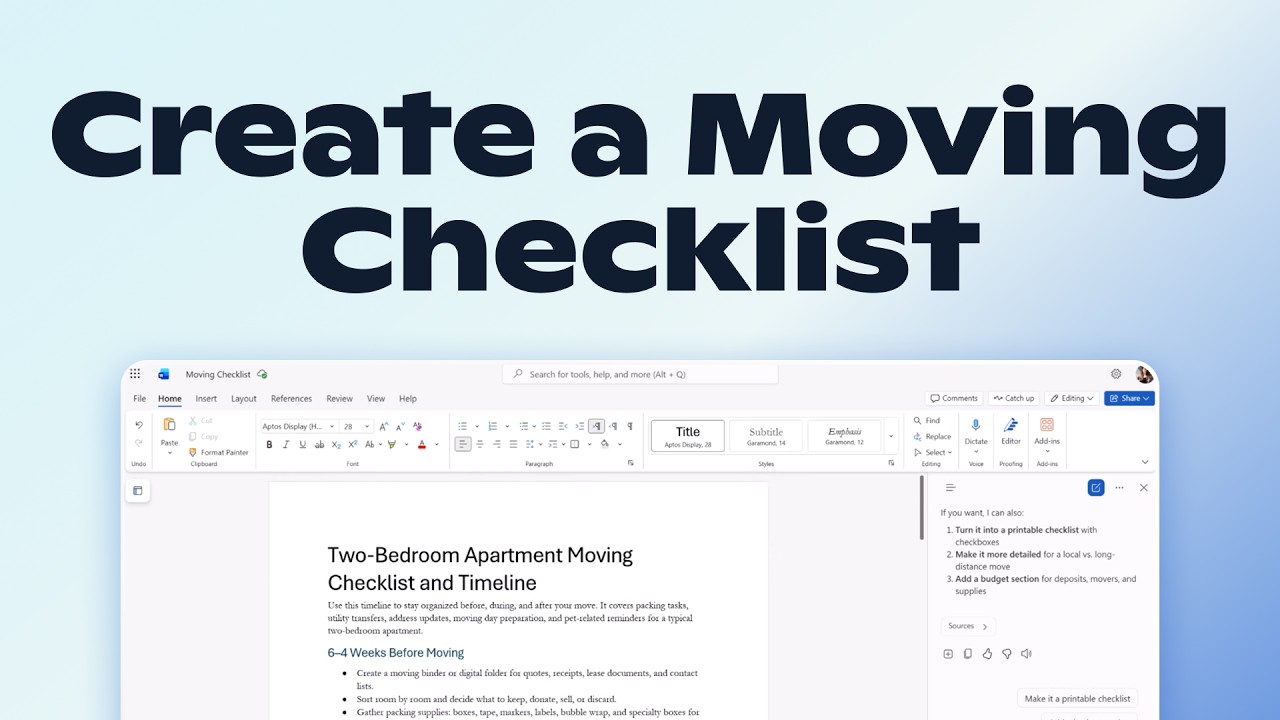Open the app launcher waffle icon
The image size is (1280, 720).
[x=135, y=374]
